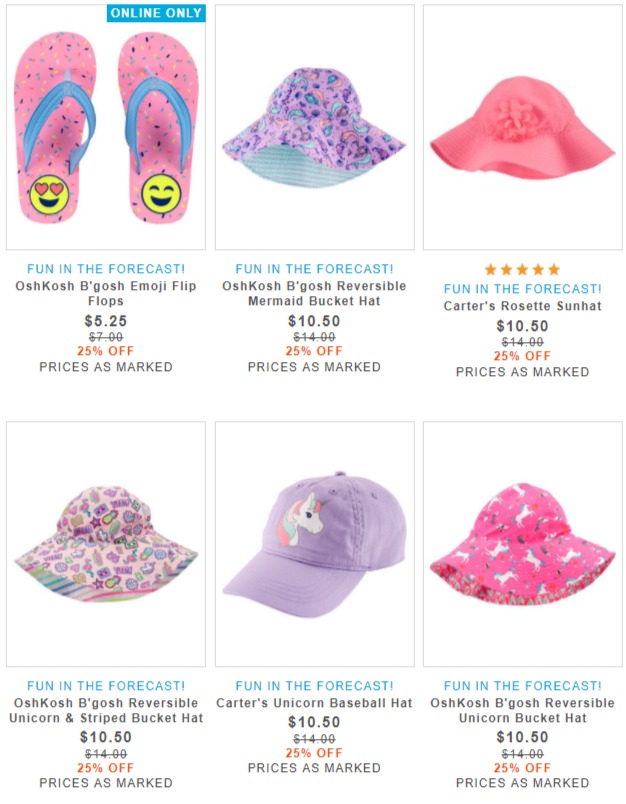Open the Emoji Flip Flops product image
Viewport: 626px width, 804px height.
click(106, 127)
